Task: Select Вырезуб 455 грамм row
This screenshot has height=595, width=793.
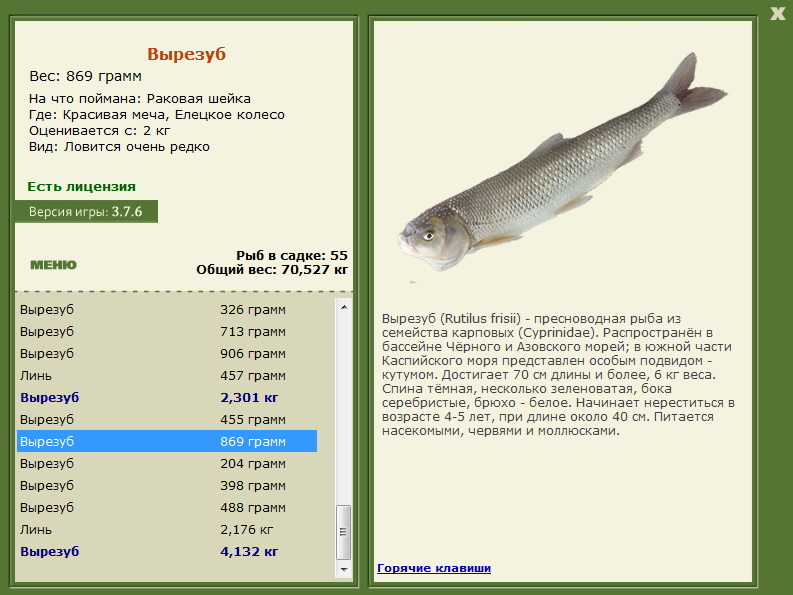Action: click(x=167, y=420)
